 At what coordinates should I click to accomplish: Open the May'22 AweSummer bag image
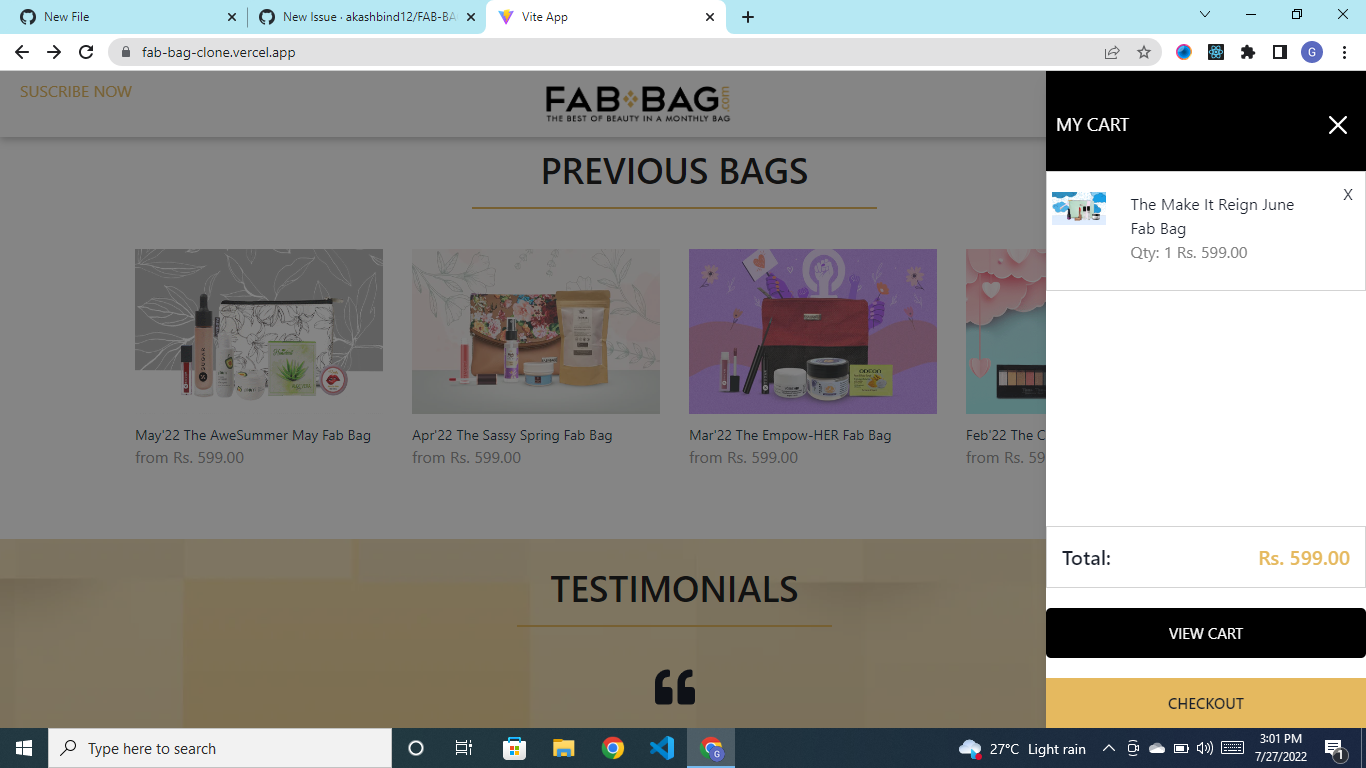(x=259, y=331)
